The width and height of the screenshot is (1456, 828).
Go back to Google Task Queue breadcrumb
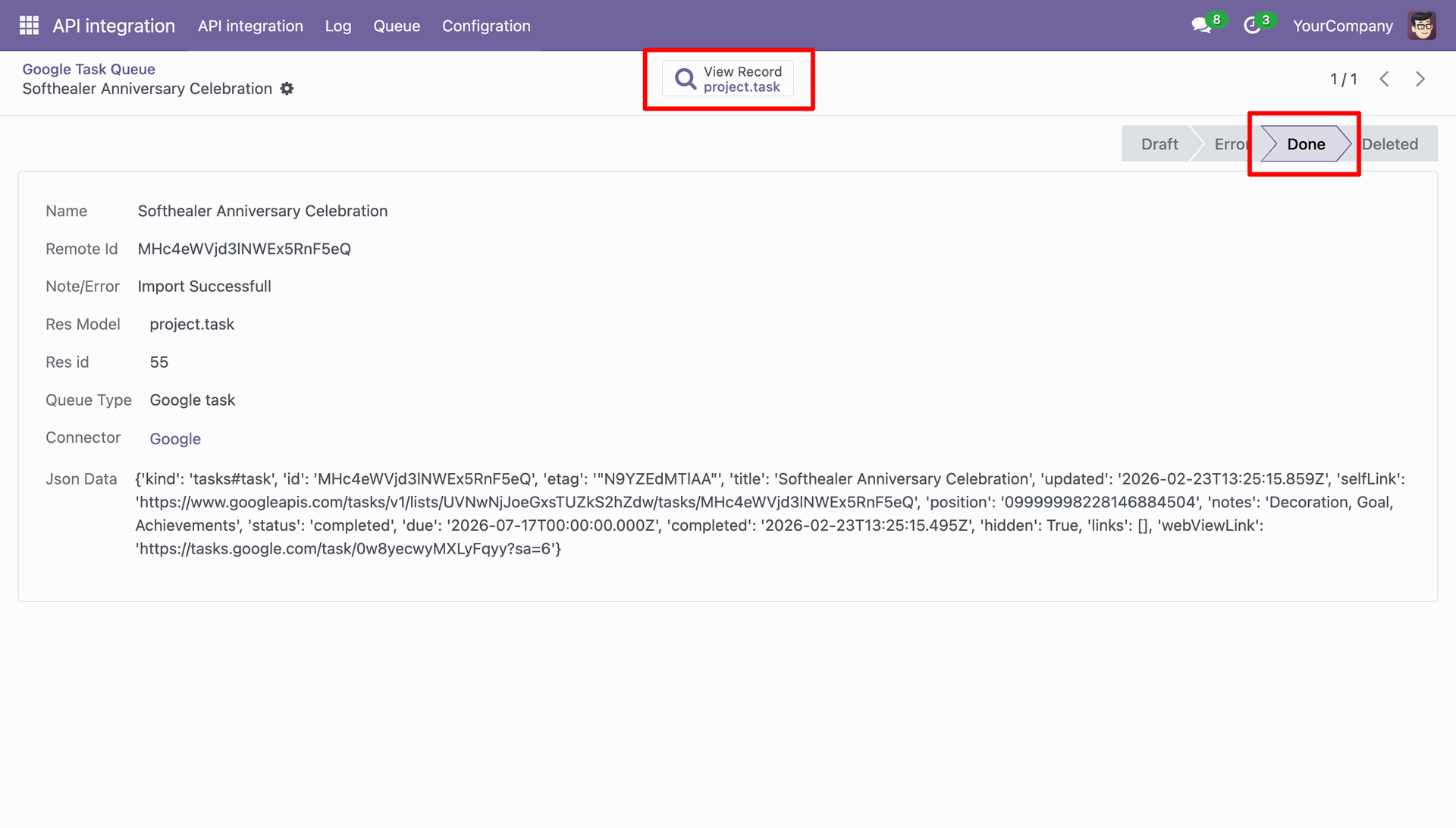click(89, 69)
